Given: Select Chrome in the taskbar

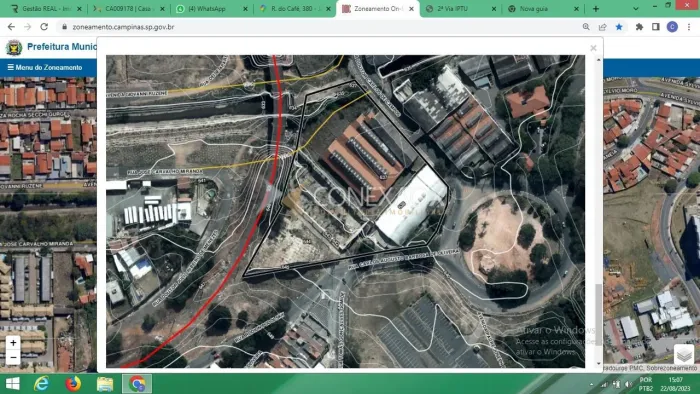Looking at the screenshot, I should (137, 384).
